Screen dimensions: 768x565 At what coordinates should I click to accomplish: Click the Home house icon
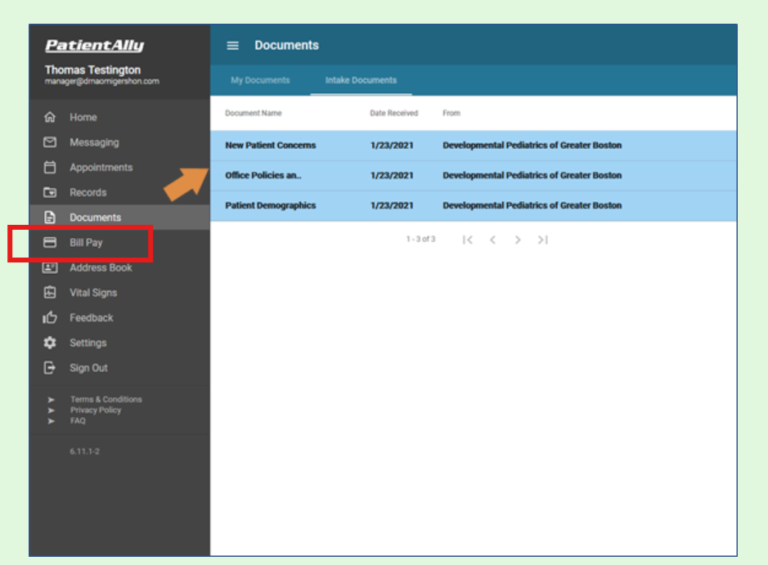(50, 117)
